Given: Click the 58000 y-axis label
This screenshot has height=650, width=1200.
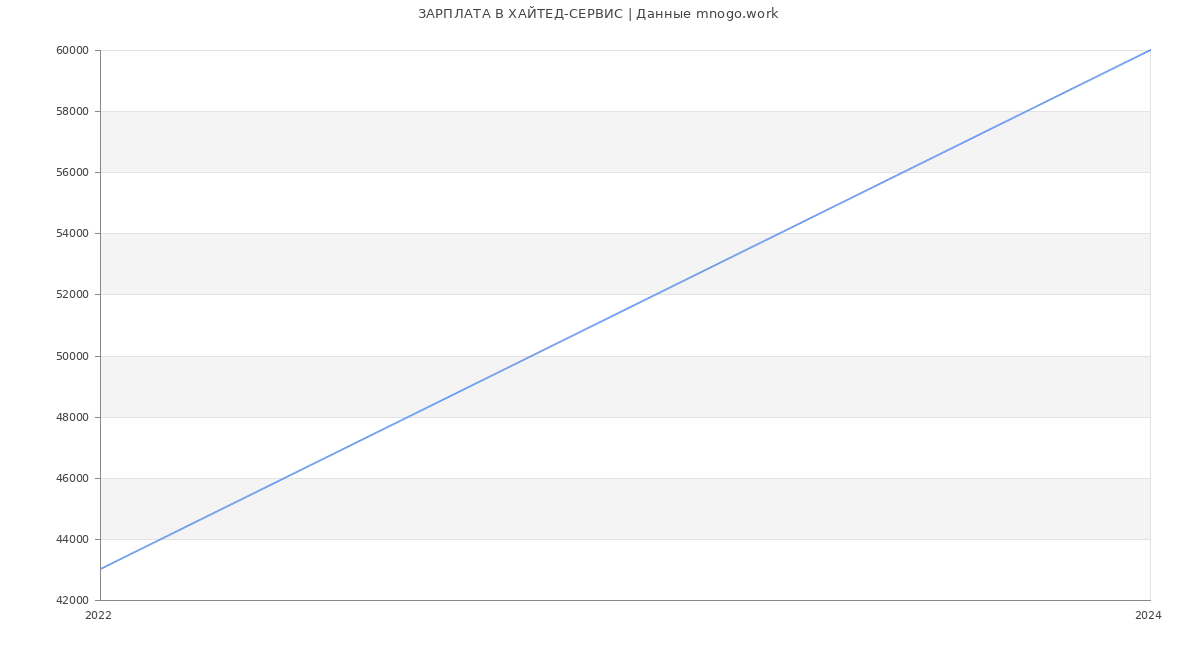Looking at the screenshot, I should 73,111.
